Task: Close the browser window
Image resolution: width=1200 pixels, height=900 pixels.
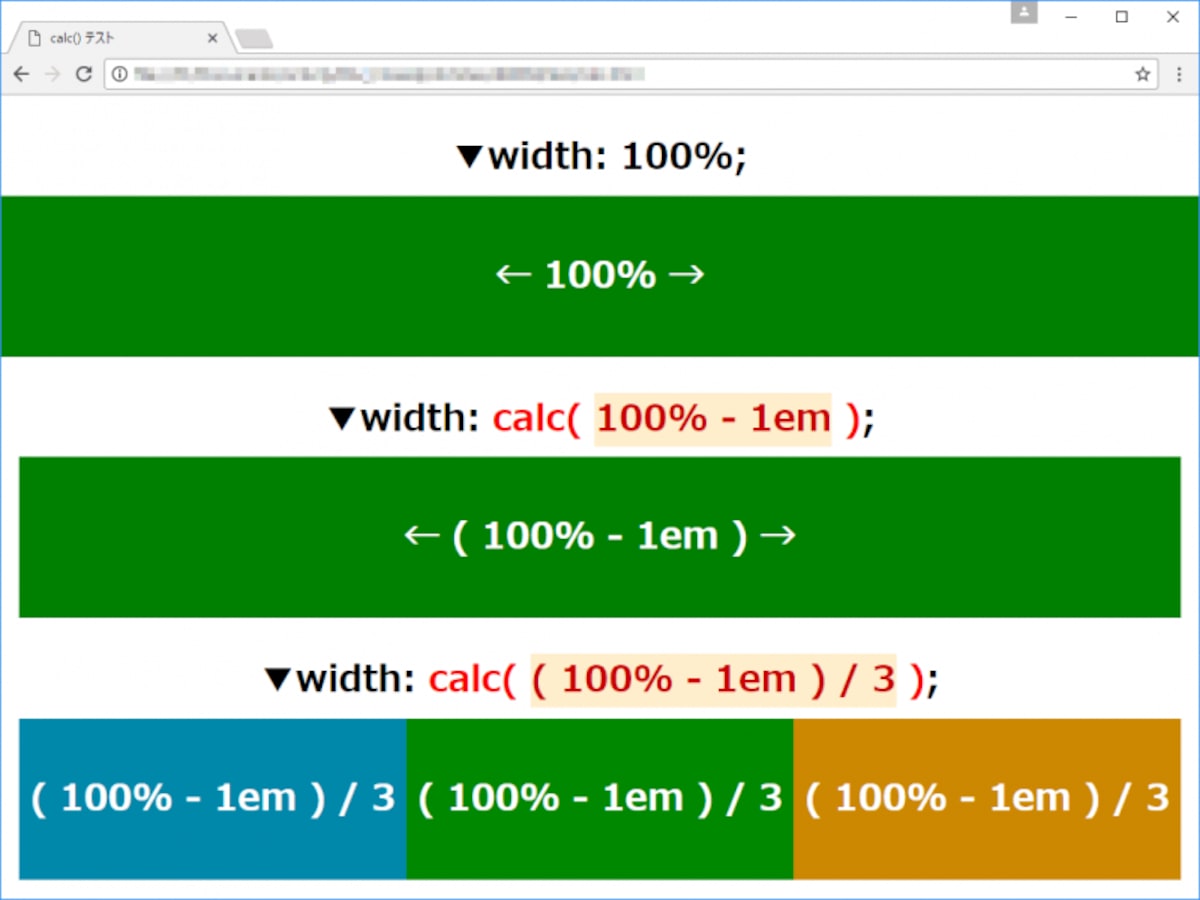Action: 1173,16
